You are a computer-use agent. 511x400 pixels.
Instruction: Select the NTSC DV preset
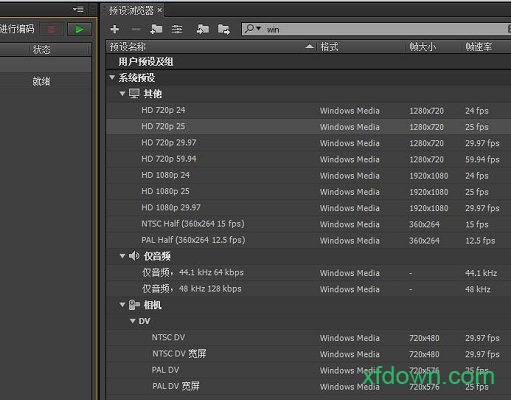pyautogui.click(x=308, y=338)
